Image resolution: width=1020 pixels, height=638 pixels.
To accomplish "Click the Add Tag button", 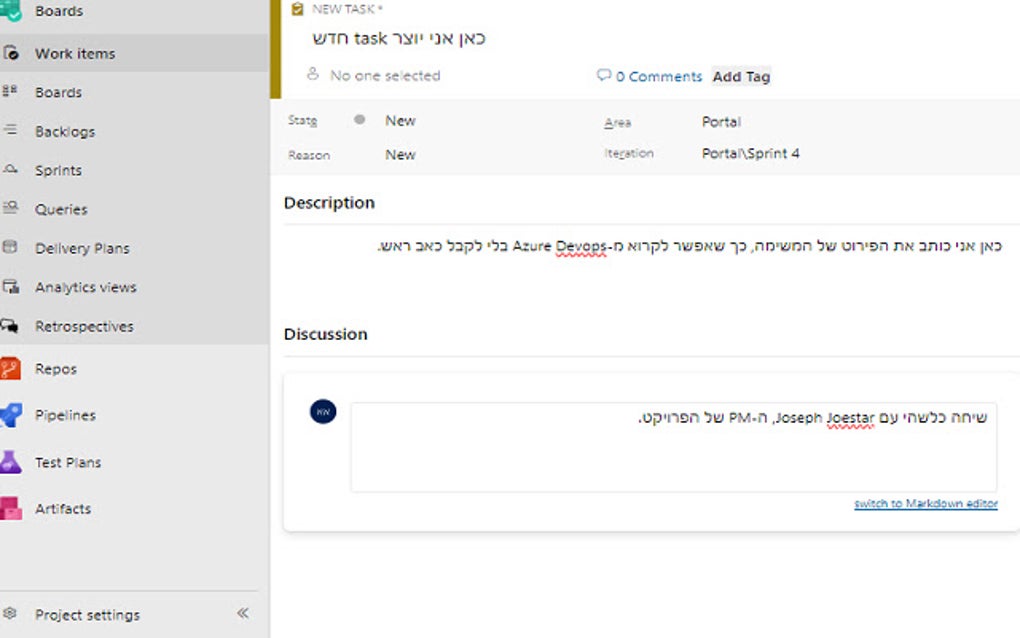I will pyautogui.click(x=741, y=76).
